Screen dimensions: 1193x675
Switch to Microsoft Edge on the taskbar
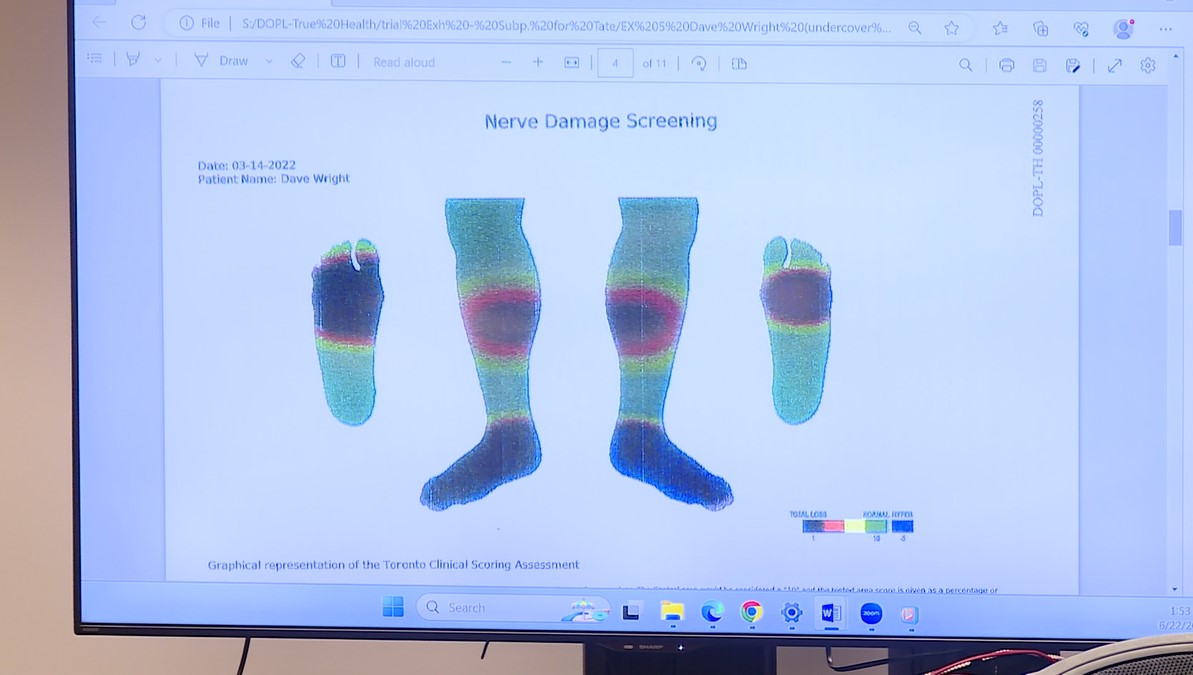712,611
